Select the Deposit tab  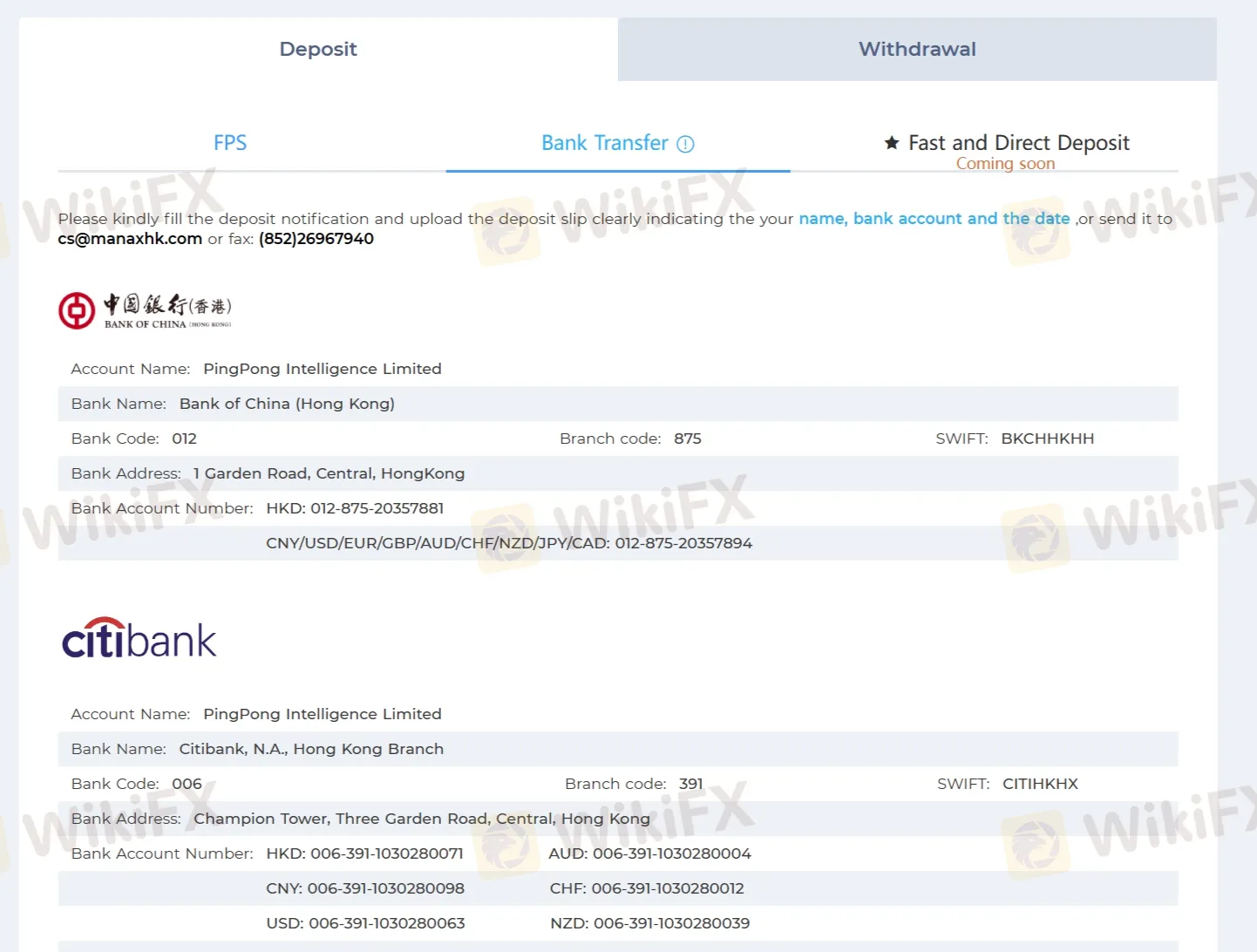point(317,49)
